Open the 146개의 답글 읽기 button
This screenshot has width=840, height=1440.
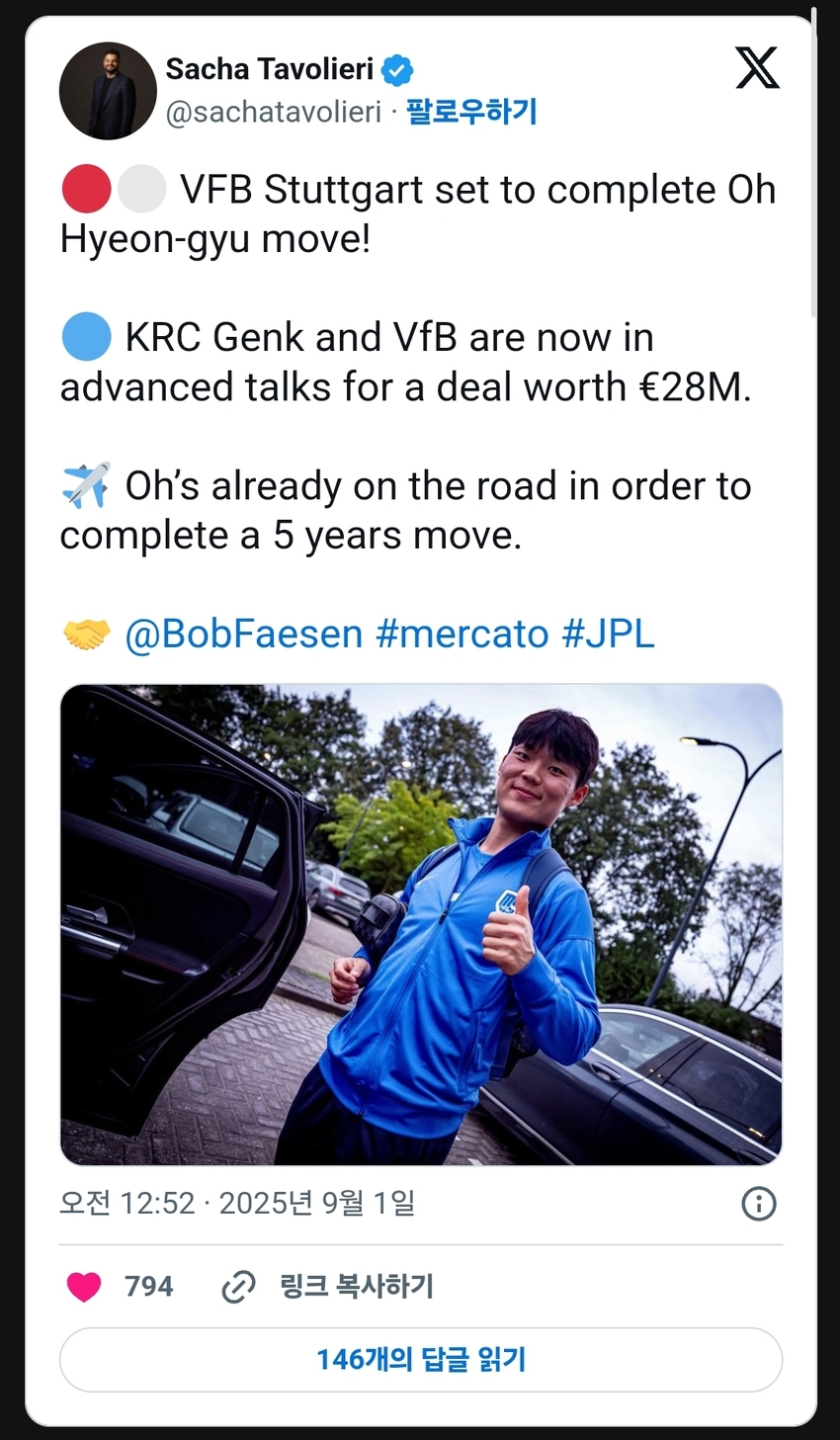click(x=421, y=1360)
